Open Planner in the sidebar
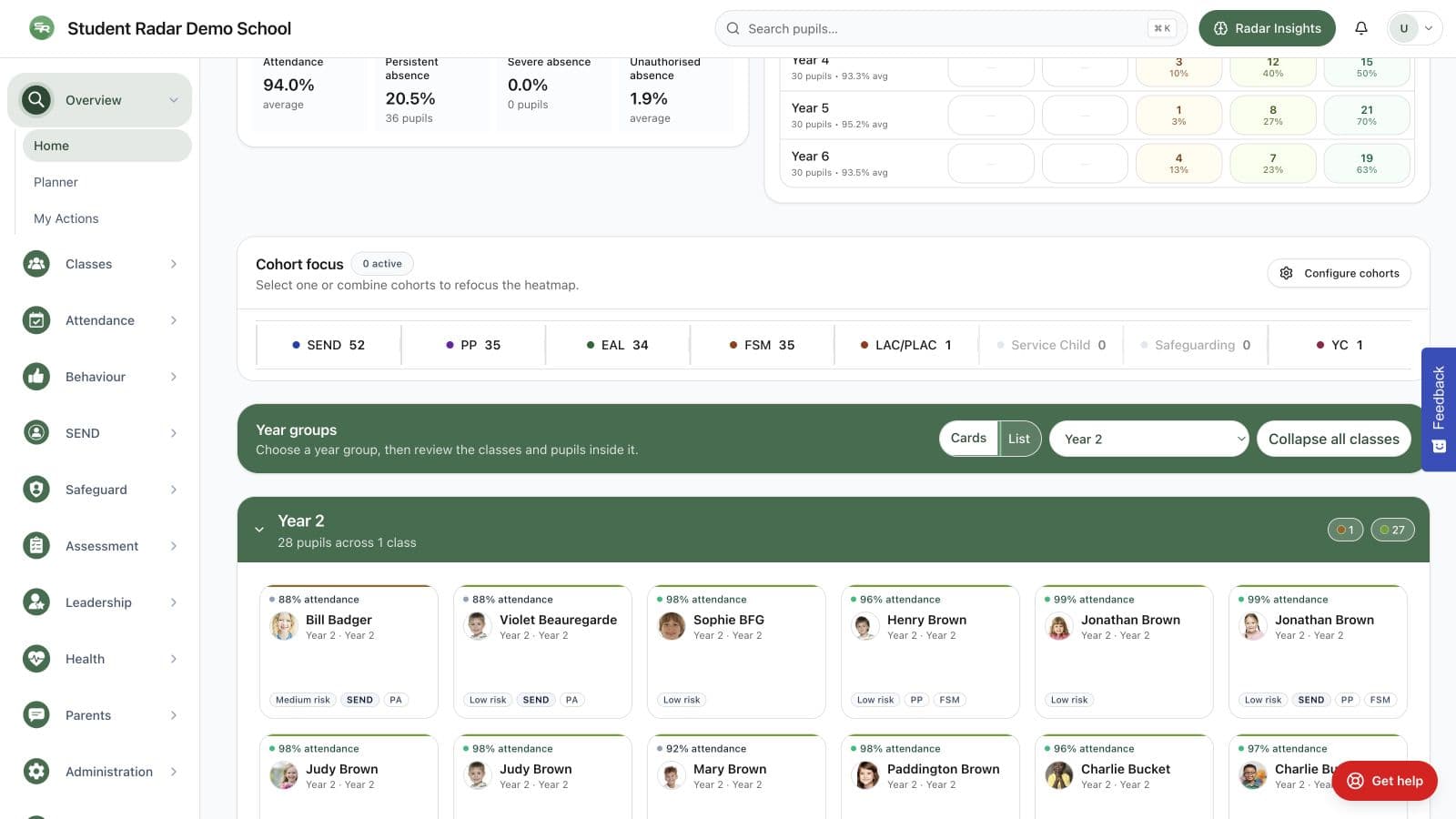 107,182
